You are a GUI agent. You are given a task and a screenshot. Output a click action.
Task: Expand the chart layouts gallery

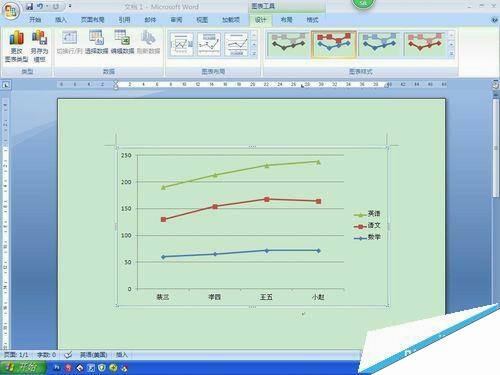coord(254,53)
